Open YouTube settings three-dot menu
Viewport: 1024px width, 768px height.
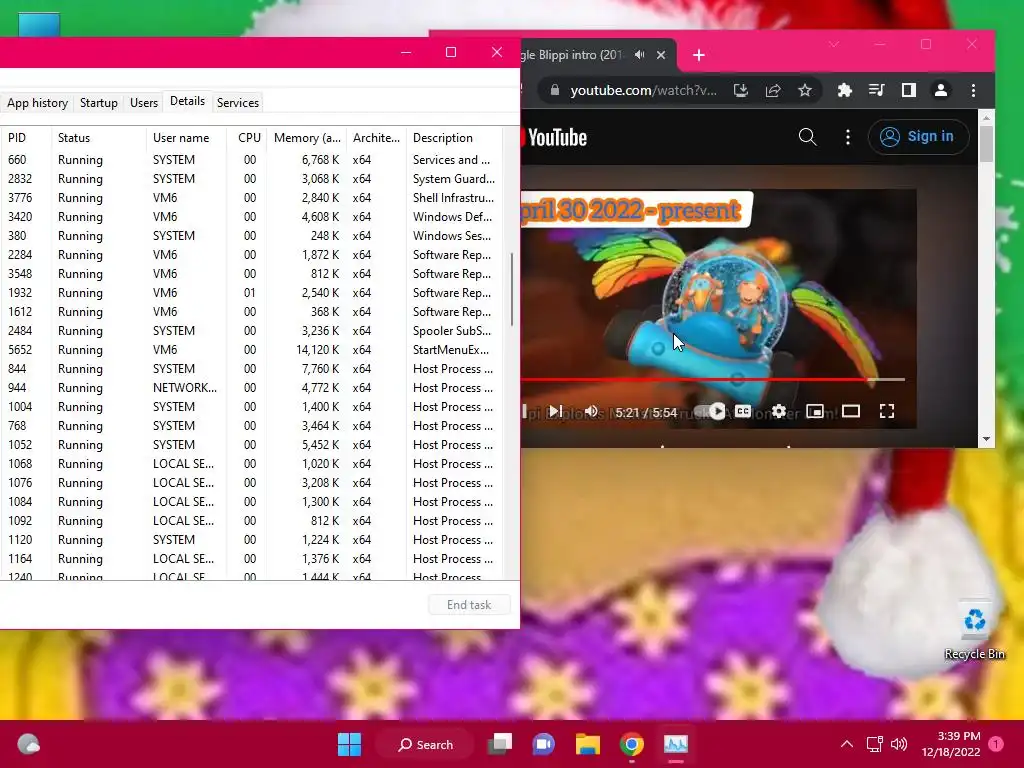pos(848,136)
